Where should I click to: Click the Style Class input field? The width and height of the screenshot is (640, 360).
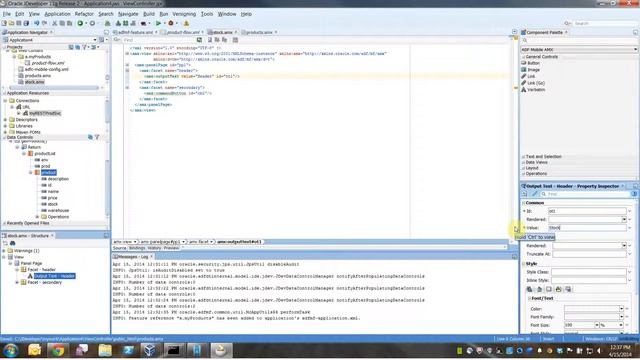589,272
